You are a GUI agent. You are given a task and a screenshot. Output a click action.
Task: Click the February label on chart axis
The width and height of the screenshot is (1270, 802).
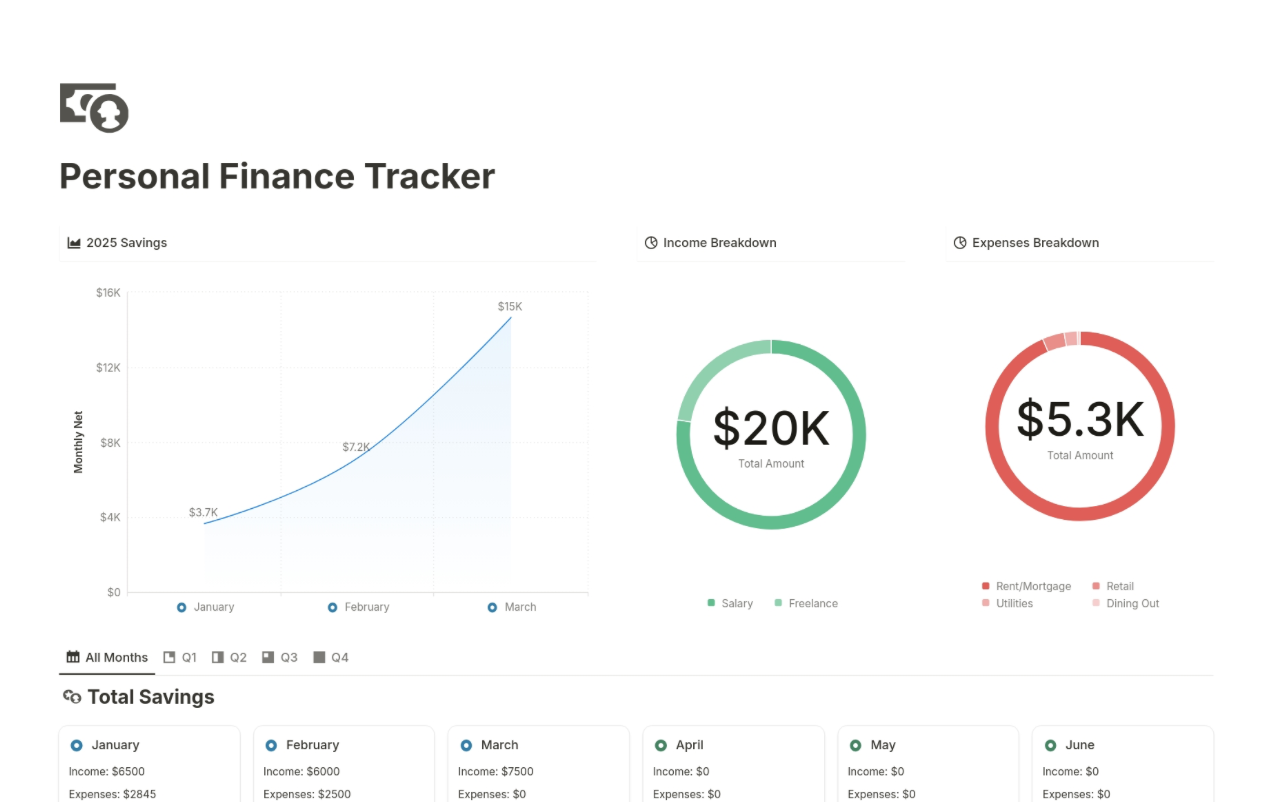pyautogui.click(x=366, y=607)
